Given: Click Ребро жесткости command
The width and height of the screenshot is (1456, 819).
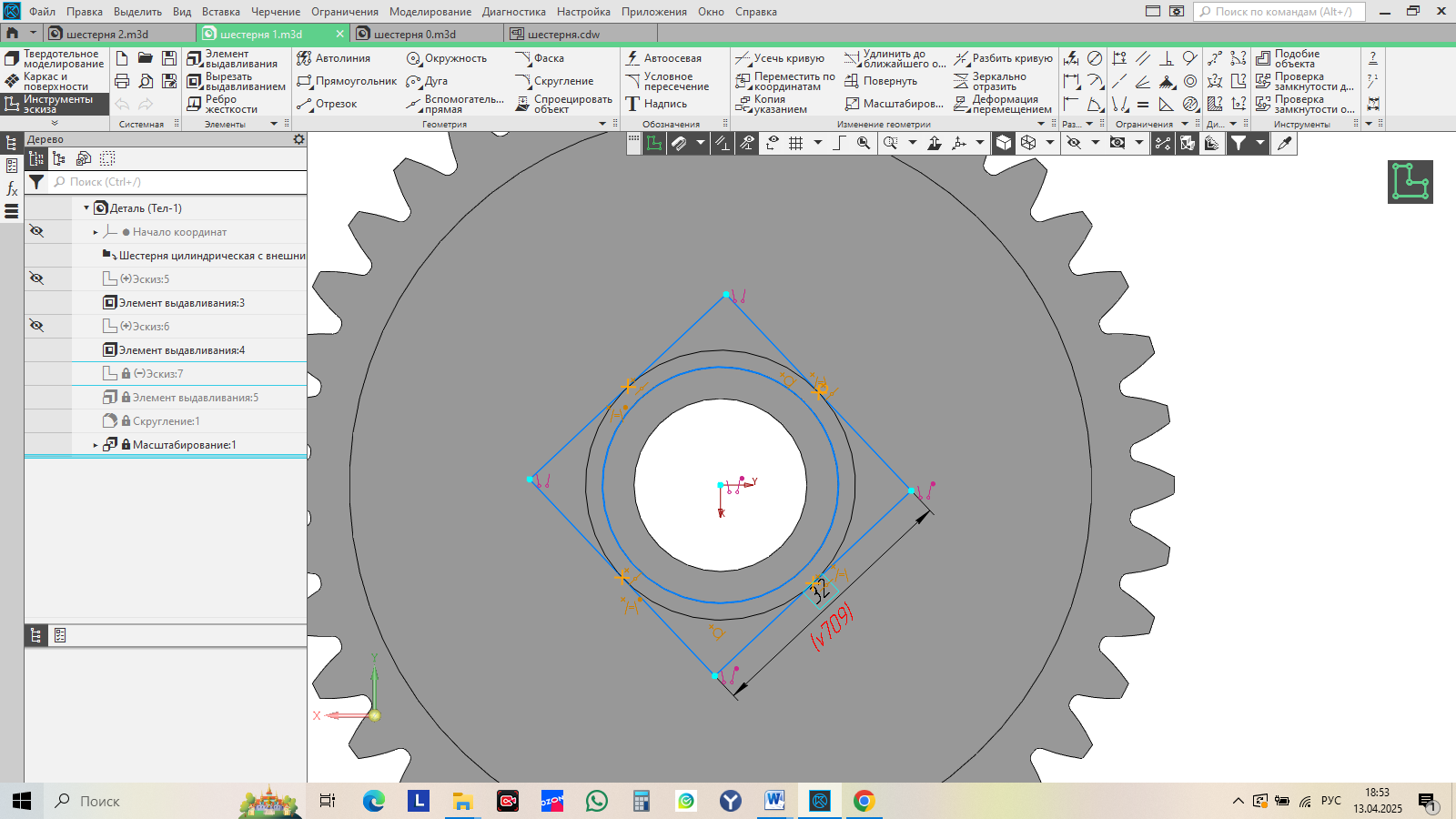Looking at the screenshot, I should click(224, 105).
